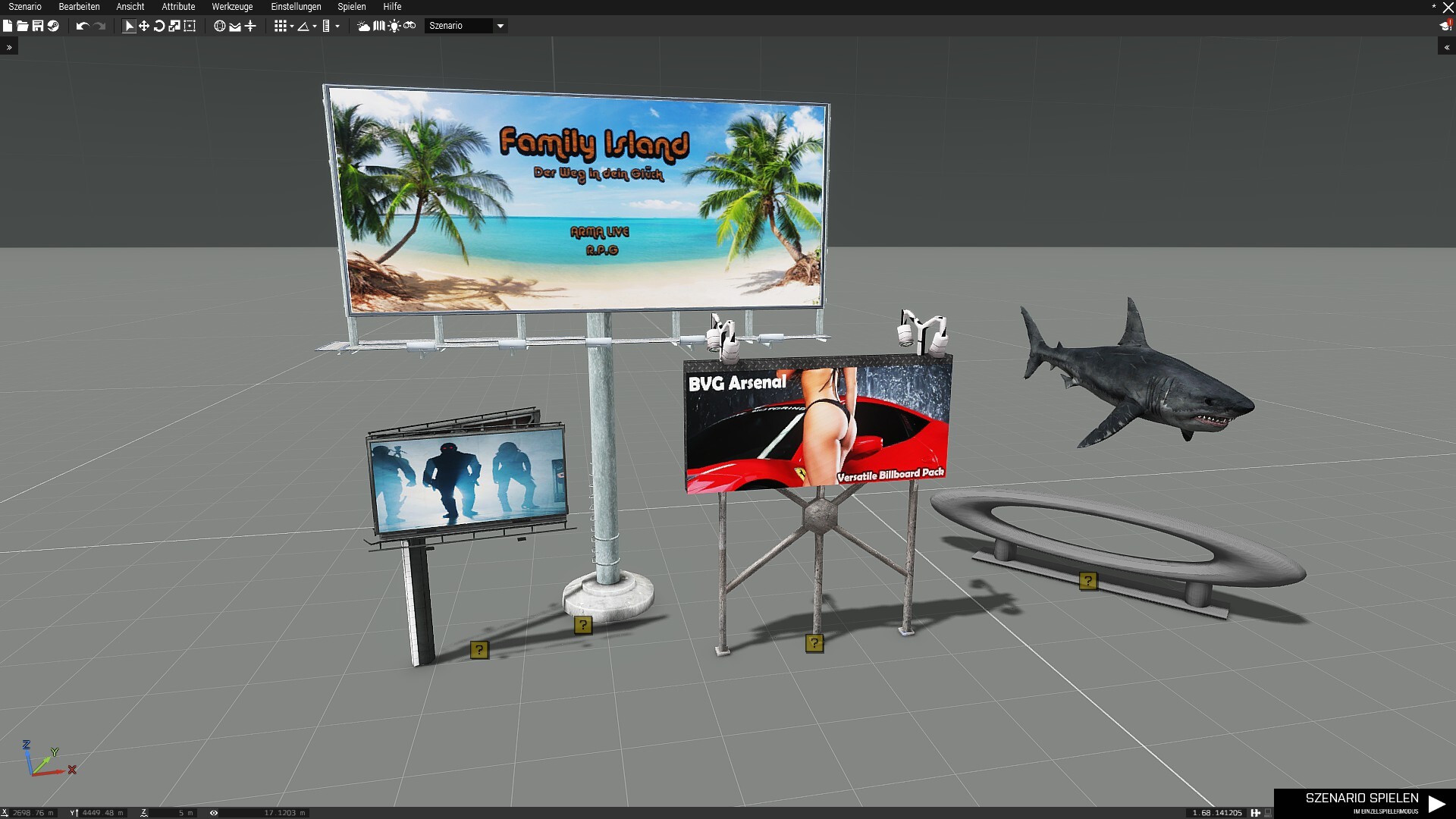1456x819 pixels.
Task: Click Szenario Spielen play button
Action: click(1365, 803)
